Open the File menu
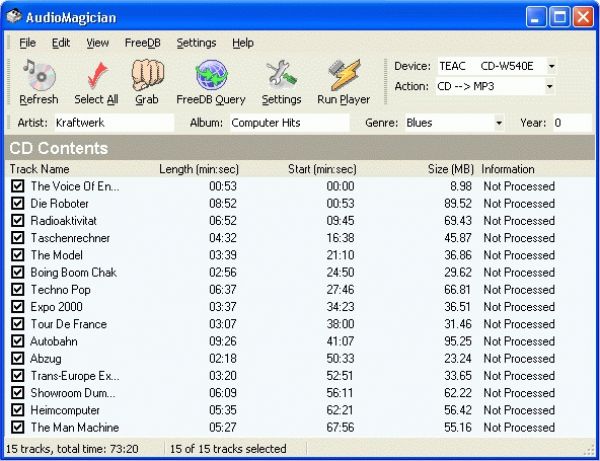Image resolution: width=600 pixels, height=461 pixels. point(27,43)
